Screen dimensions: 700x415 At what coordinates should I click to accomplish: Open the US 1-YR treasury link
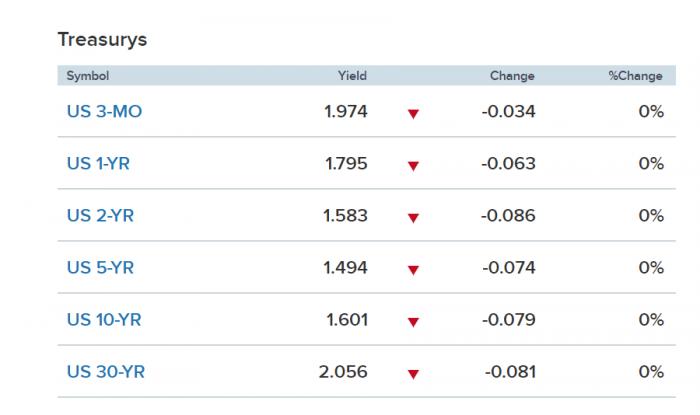pos(98,164)
